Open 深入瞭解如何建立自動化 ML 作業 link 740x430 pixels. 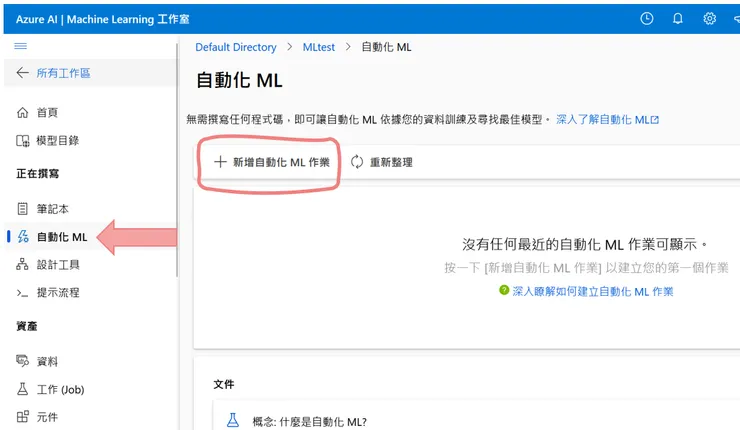[593, 291]
